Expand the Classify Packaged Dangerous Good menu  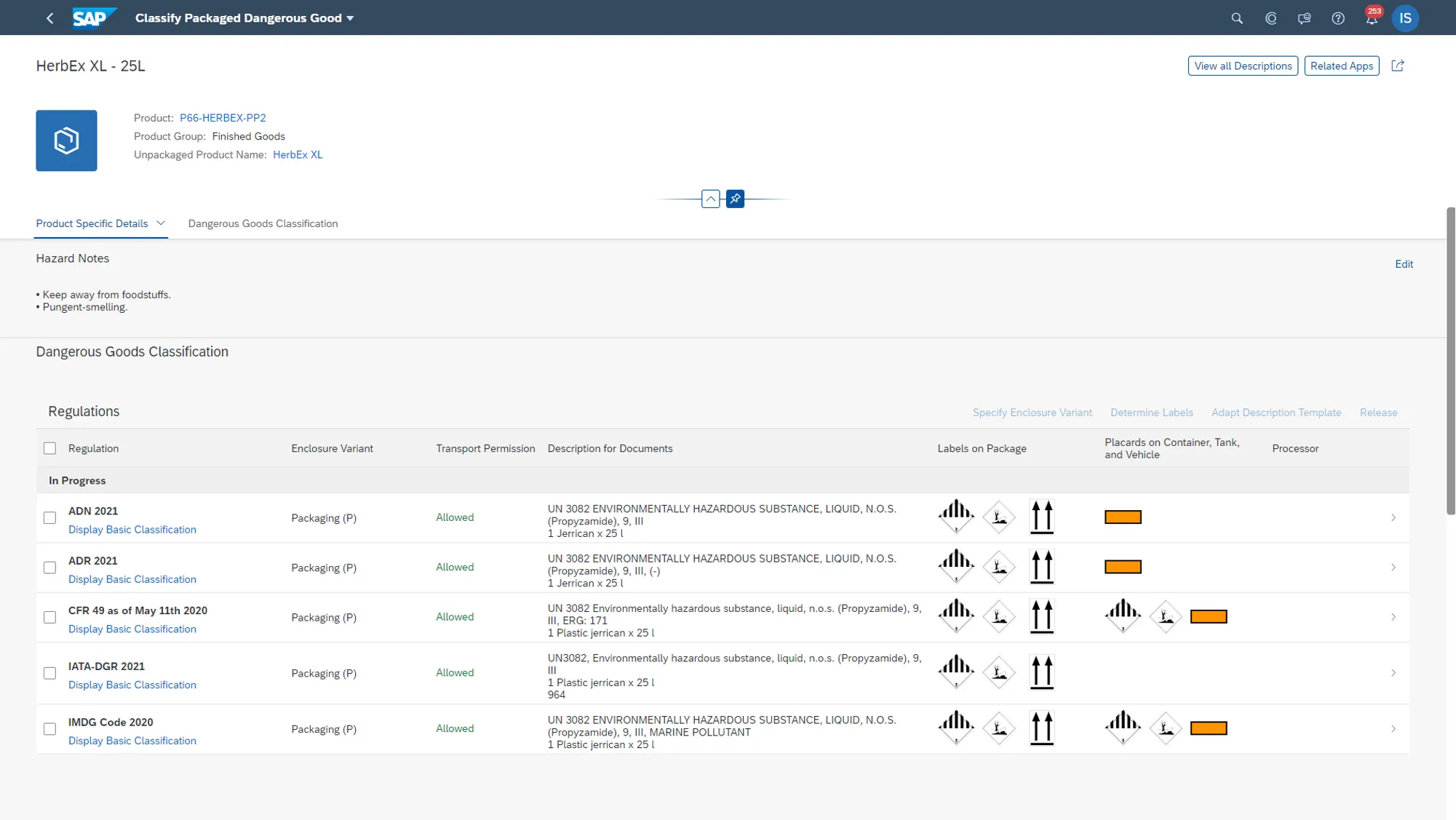(x=350, y=18)
